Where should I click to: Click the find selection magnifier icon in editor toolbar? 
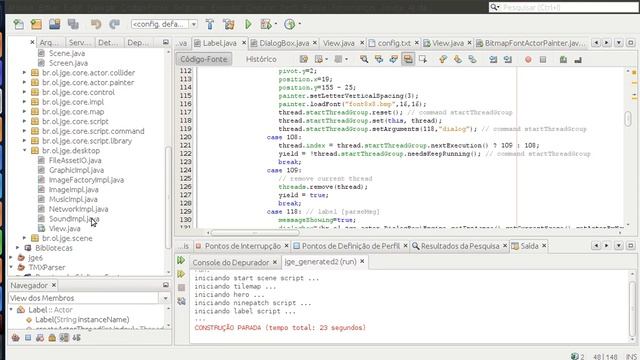point(364,59)
